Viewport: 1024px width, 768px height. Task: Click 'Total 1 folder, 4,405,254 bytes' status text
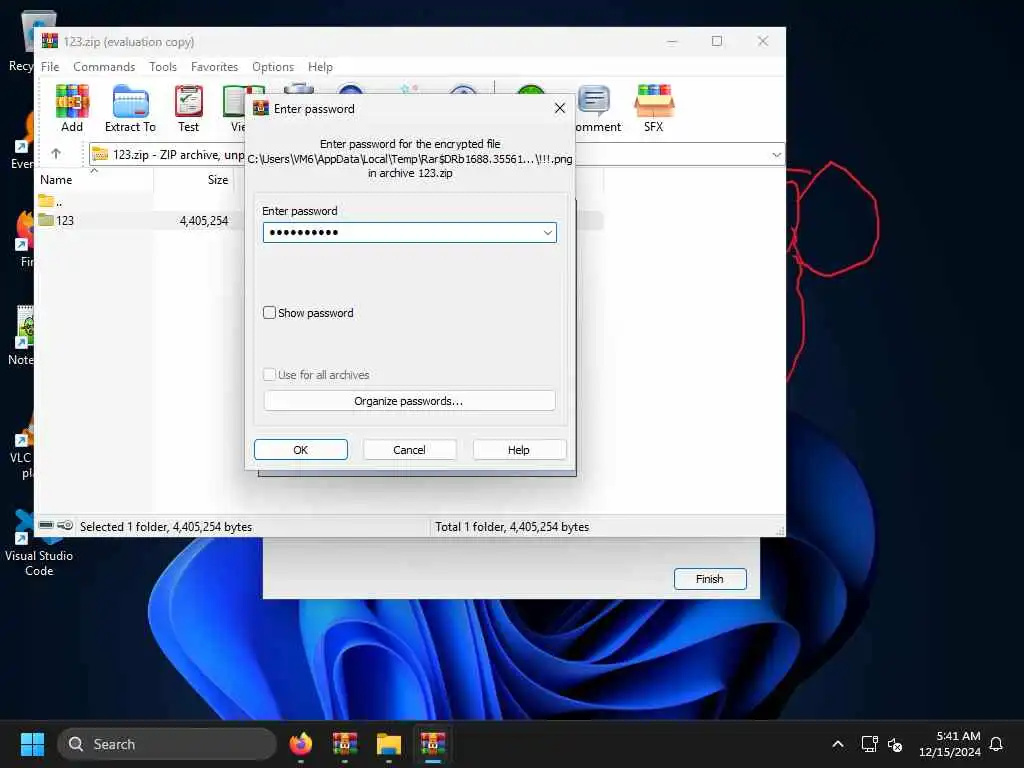point(512,527)
